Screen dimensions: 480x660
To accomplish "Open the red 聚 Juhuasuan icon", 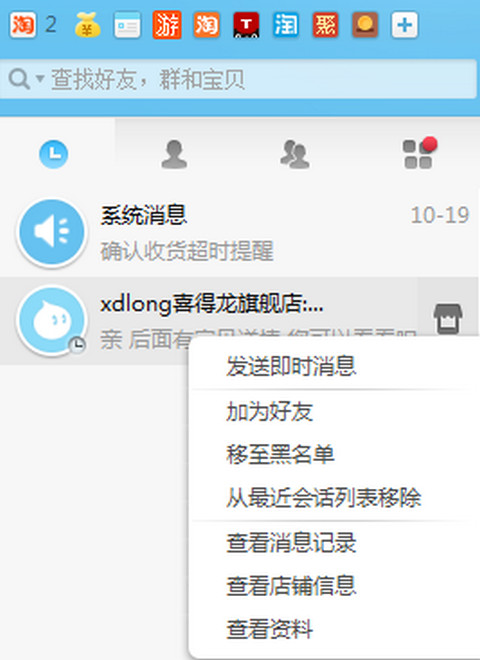I will (x=325, y=25).
